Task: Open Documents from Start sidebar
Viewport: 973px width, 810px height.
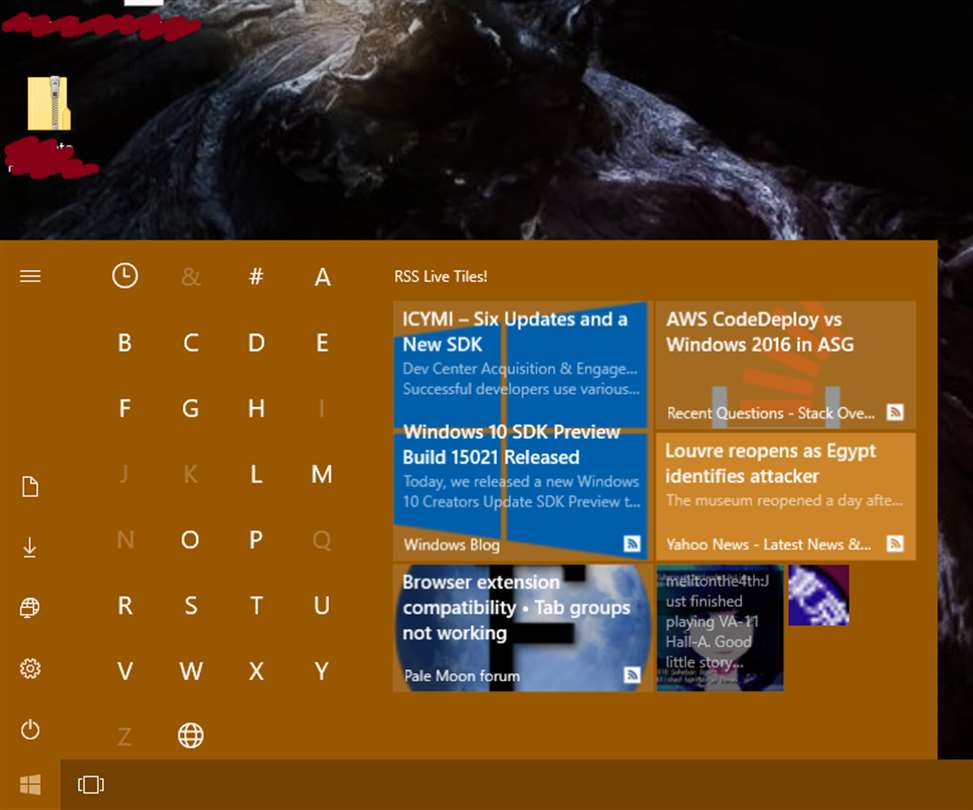Action: 30,487
